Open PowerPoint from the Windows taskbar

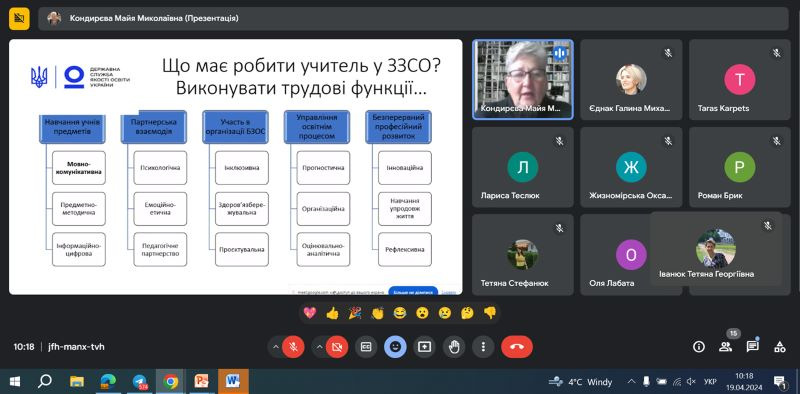coord(202,381)
